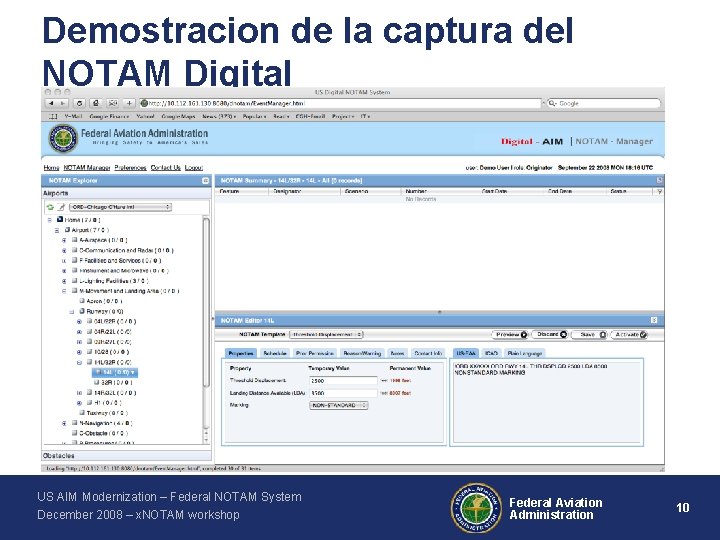Open the Contact Us link
Viewport: 720px width, 540px height.
pos(166,168)
